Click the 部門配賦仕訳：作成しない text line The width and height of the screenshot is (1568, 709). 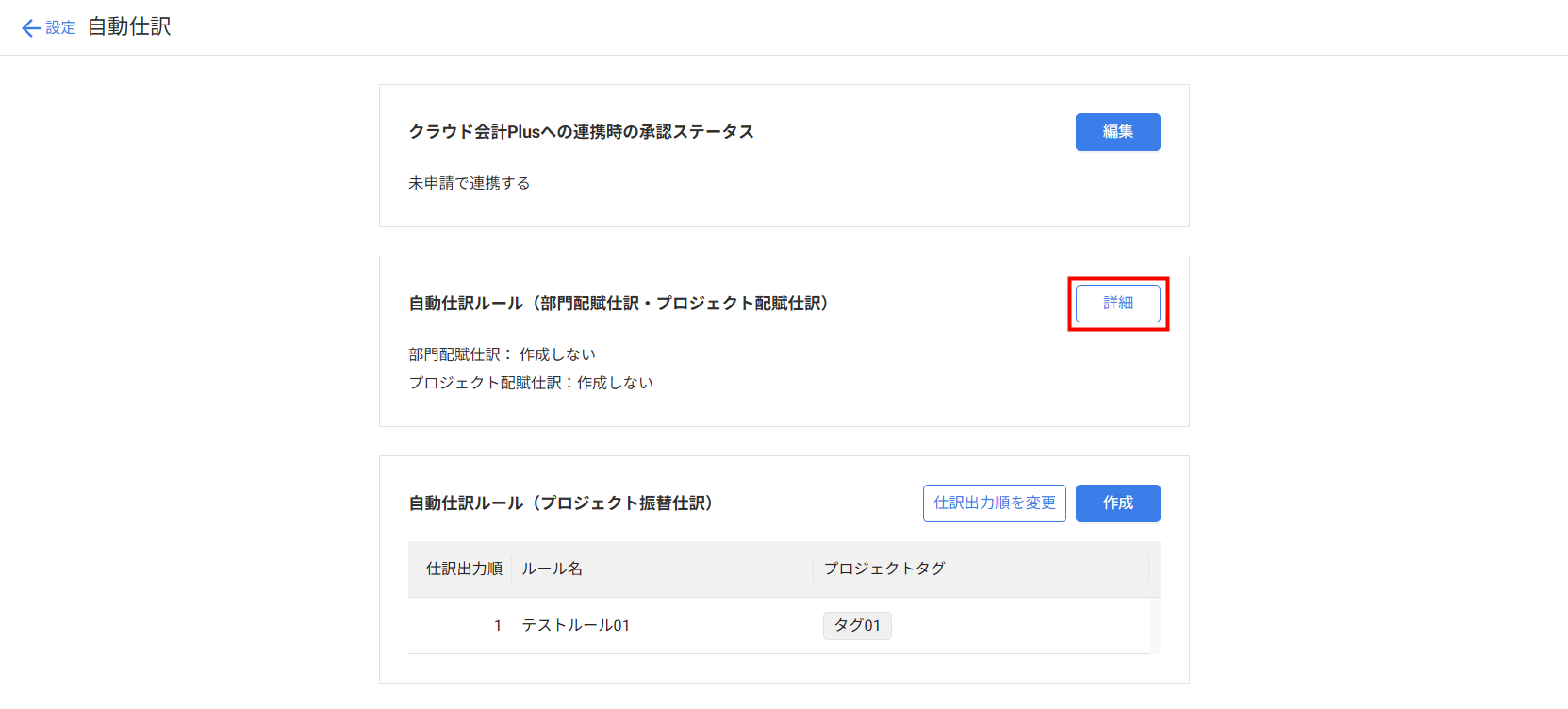point(502,354)
